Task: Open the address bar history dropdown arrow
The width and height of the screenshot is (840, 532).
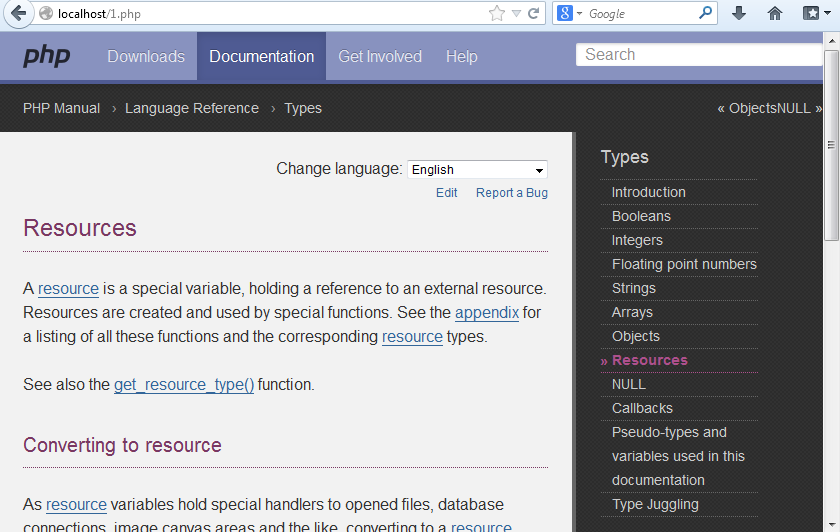Action: pos(516,14)
